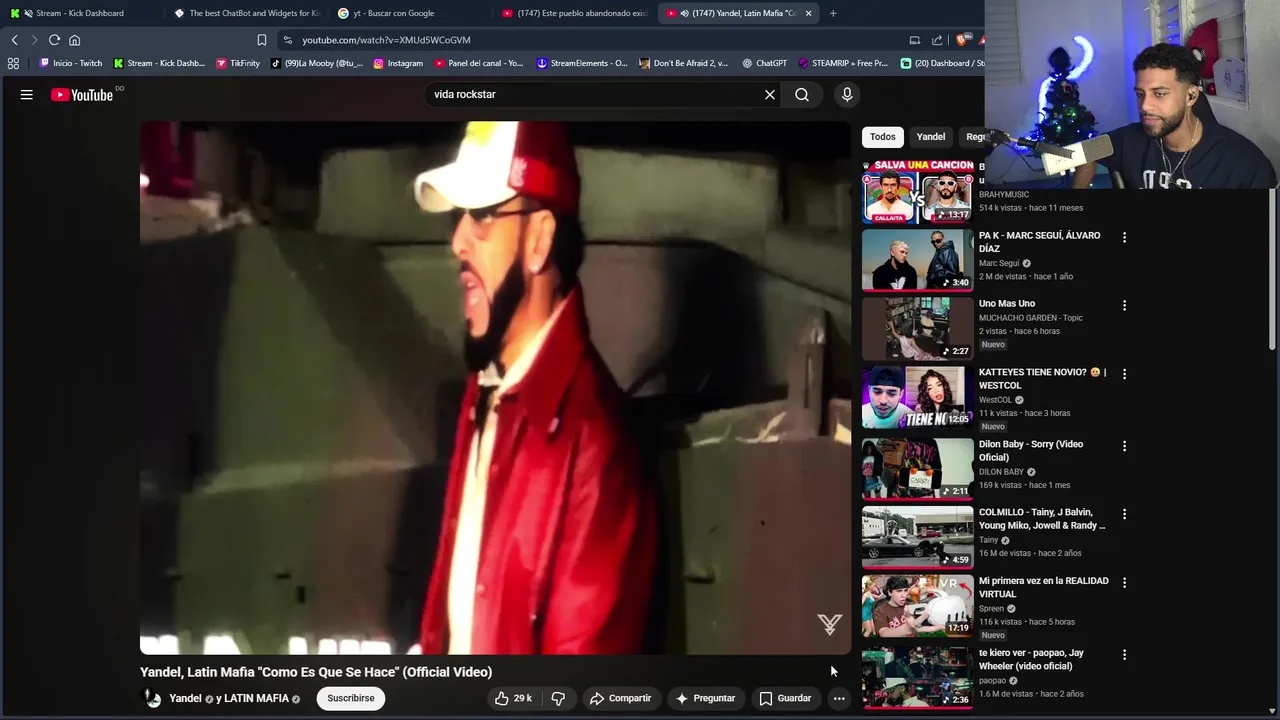Open options for Mi primera vez REALIDAD VIRTUAL

click(1124, 582)
